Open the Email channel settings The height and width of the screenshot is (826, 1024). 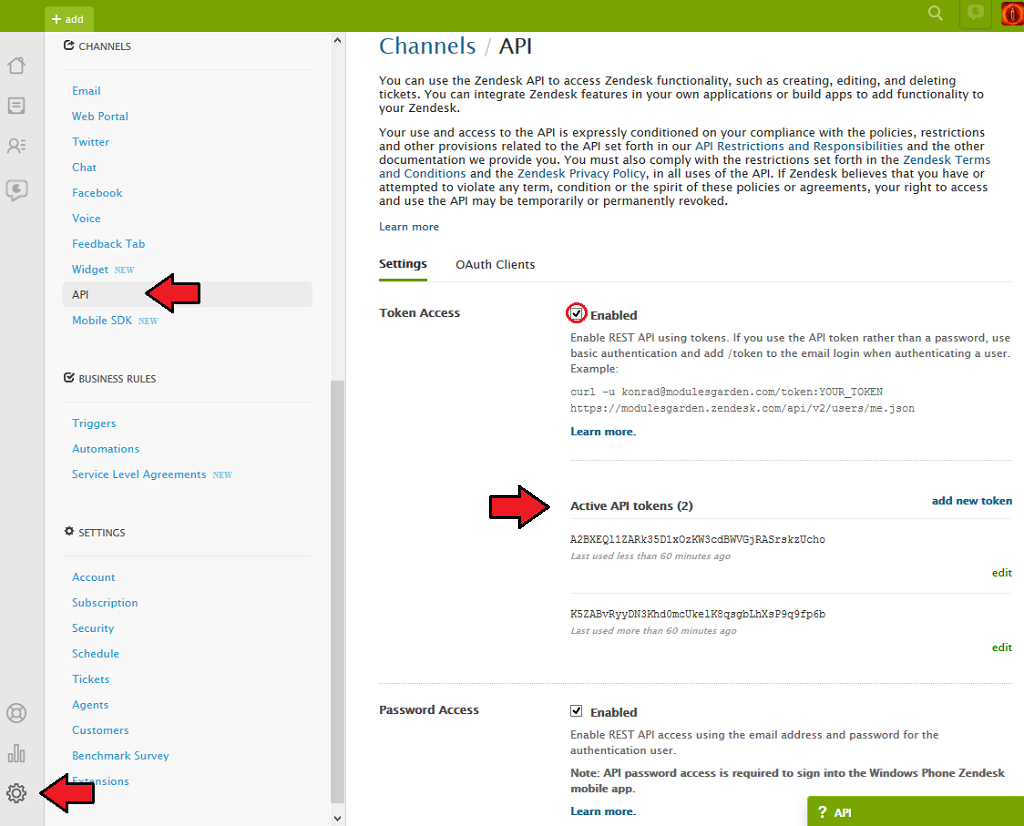click(86, 91)
